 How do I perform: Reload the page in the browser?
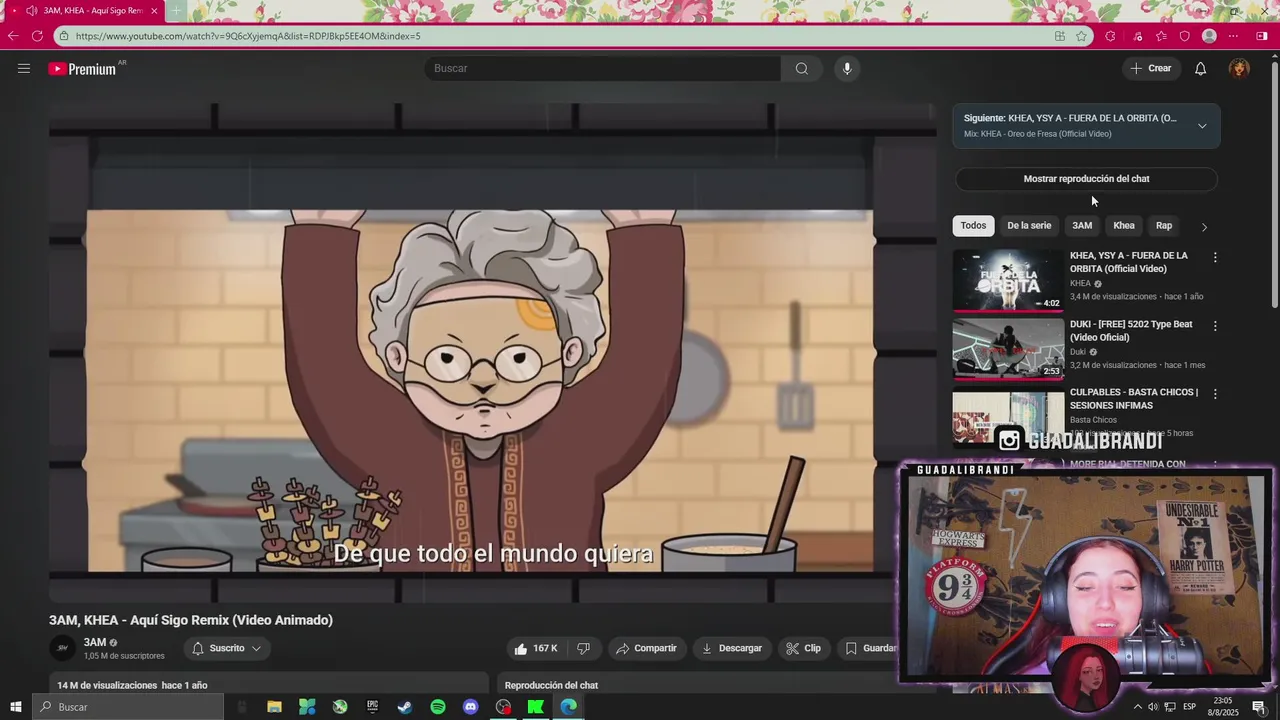pyautogui.click(x=37, y=36)
